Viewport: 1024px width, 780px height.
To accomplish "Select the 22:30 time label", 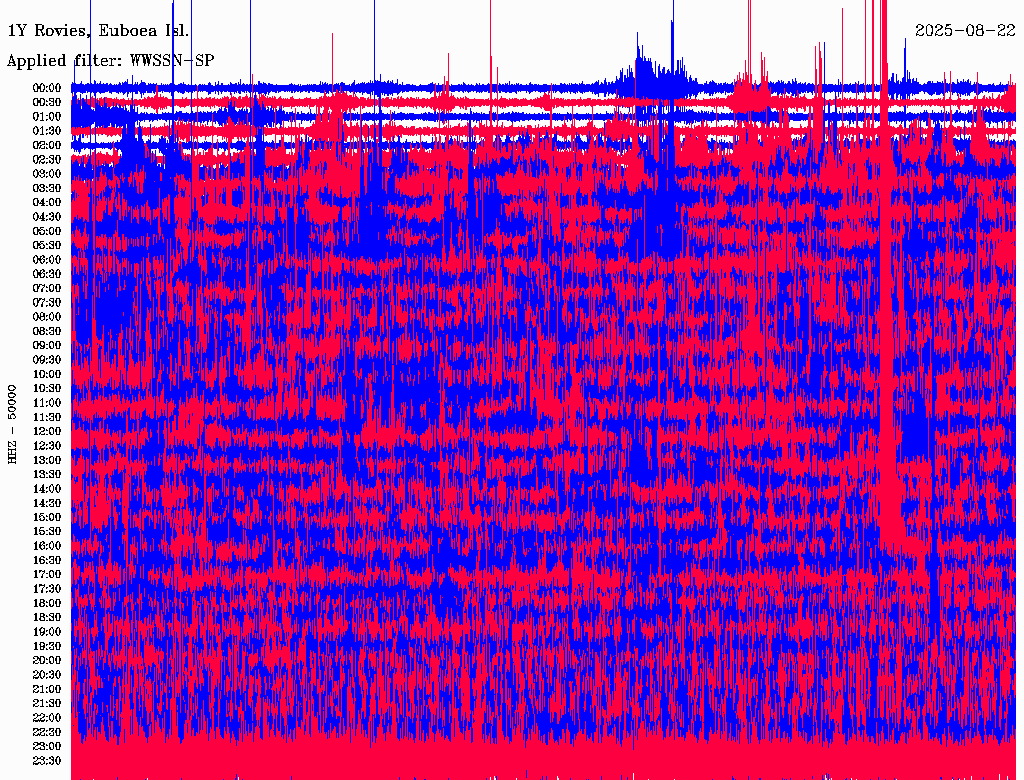I will click(47, 732).
